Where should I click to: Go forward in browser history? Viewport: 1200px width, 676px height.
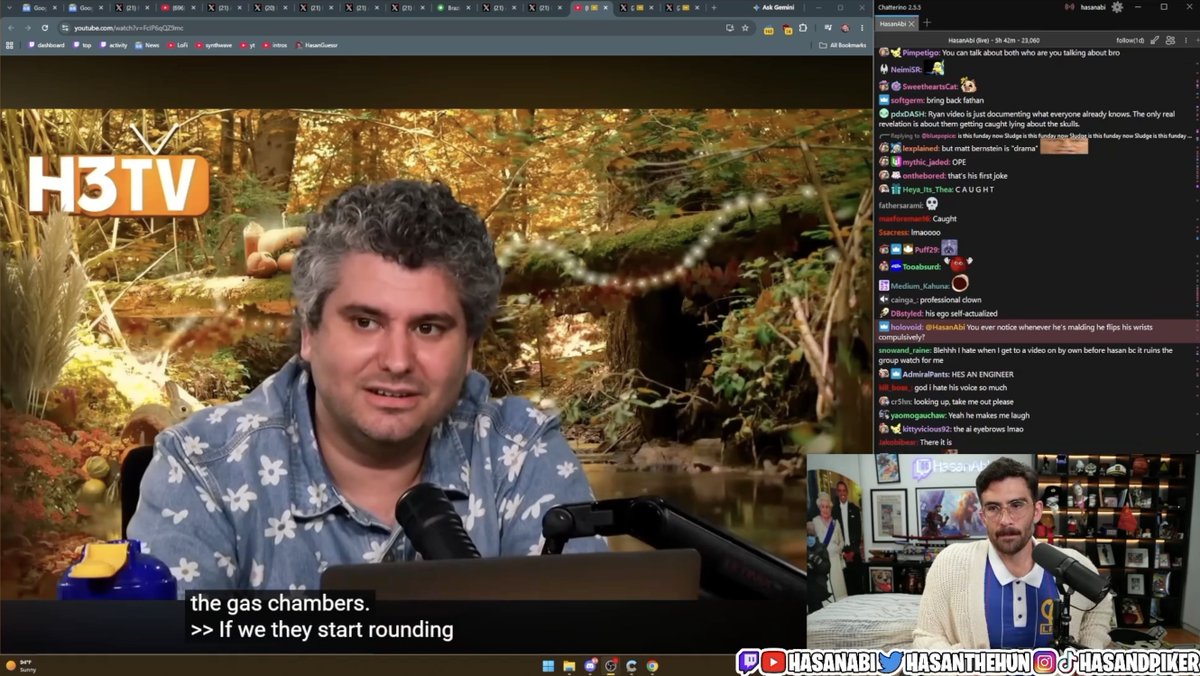[x=29, y=28]
